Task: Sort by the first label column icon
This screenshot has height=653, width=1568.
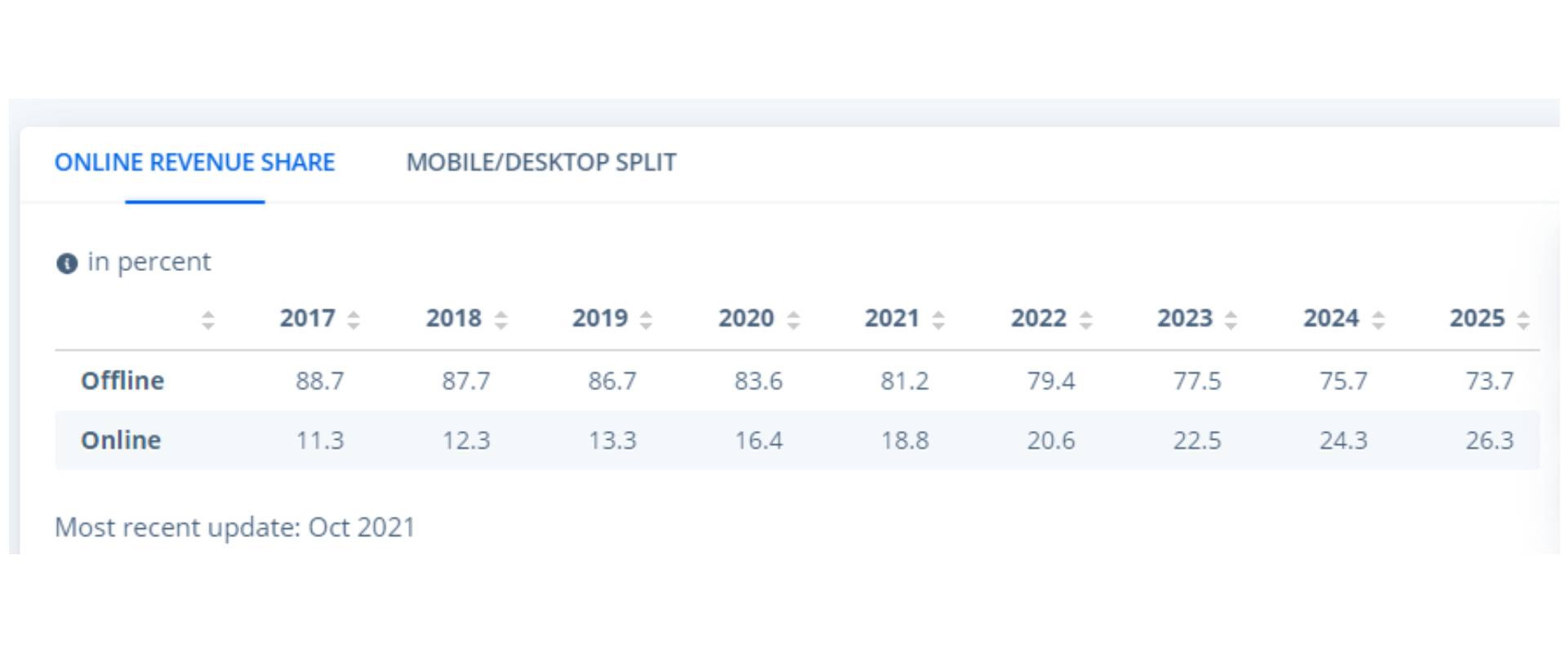Action: [208, 320]
